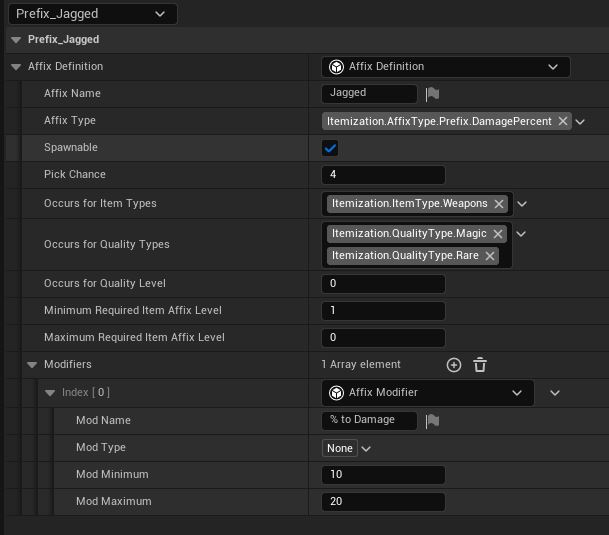609x535 pixels.
Task: Edit the Affix Name field Jagged
Action: tap(369, 93)
